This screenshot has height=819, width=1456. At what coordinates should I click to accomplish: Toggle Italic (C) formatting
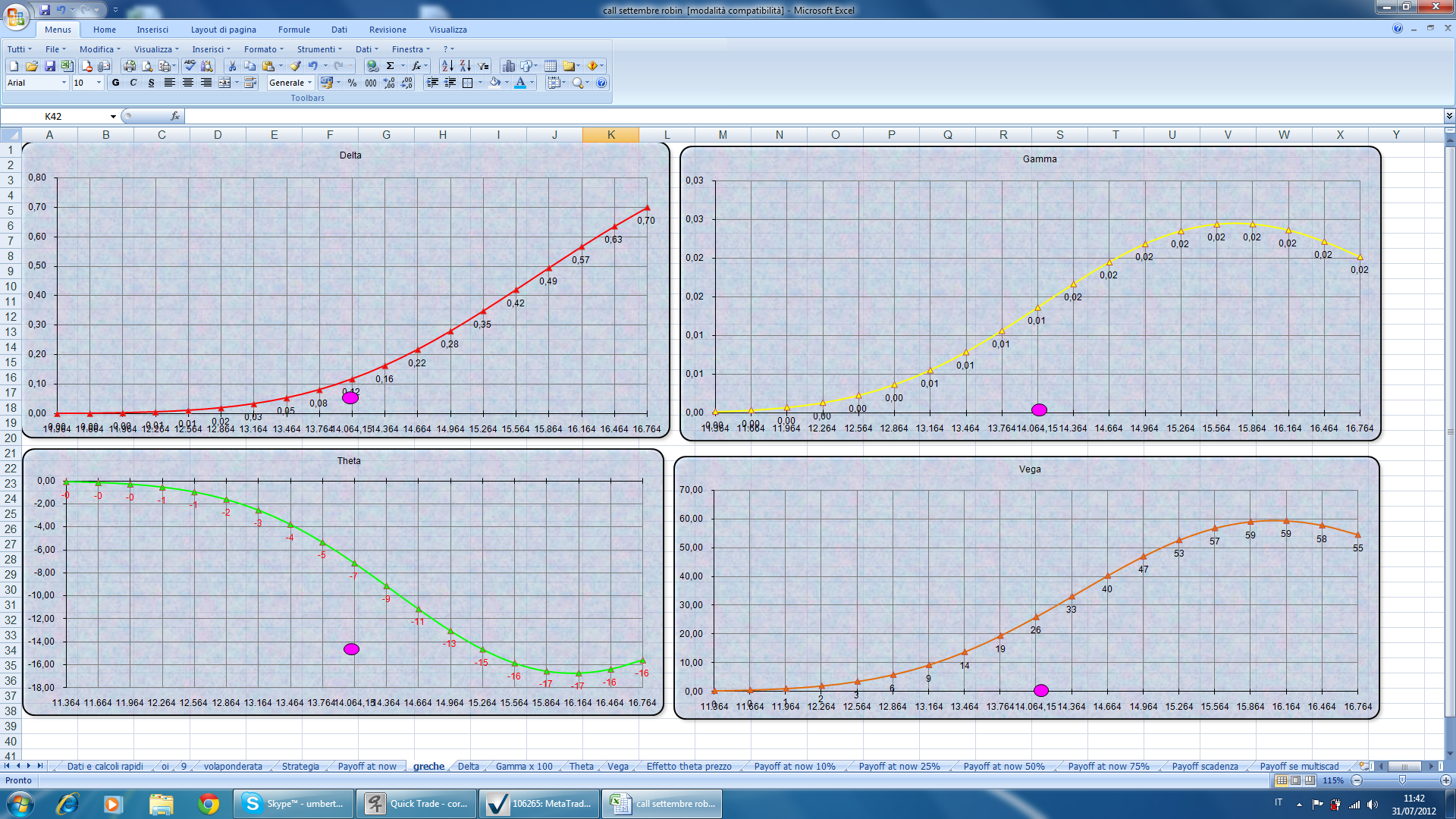(x=133, y=83)
